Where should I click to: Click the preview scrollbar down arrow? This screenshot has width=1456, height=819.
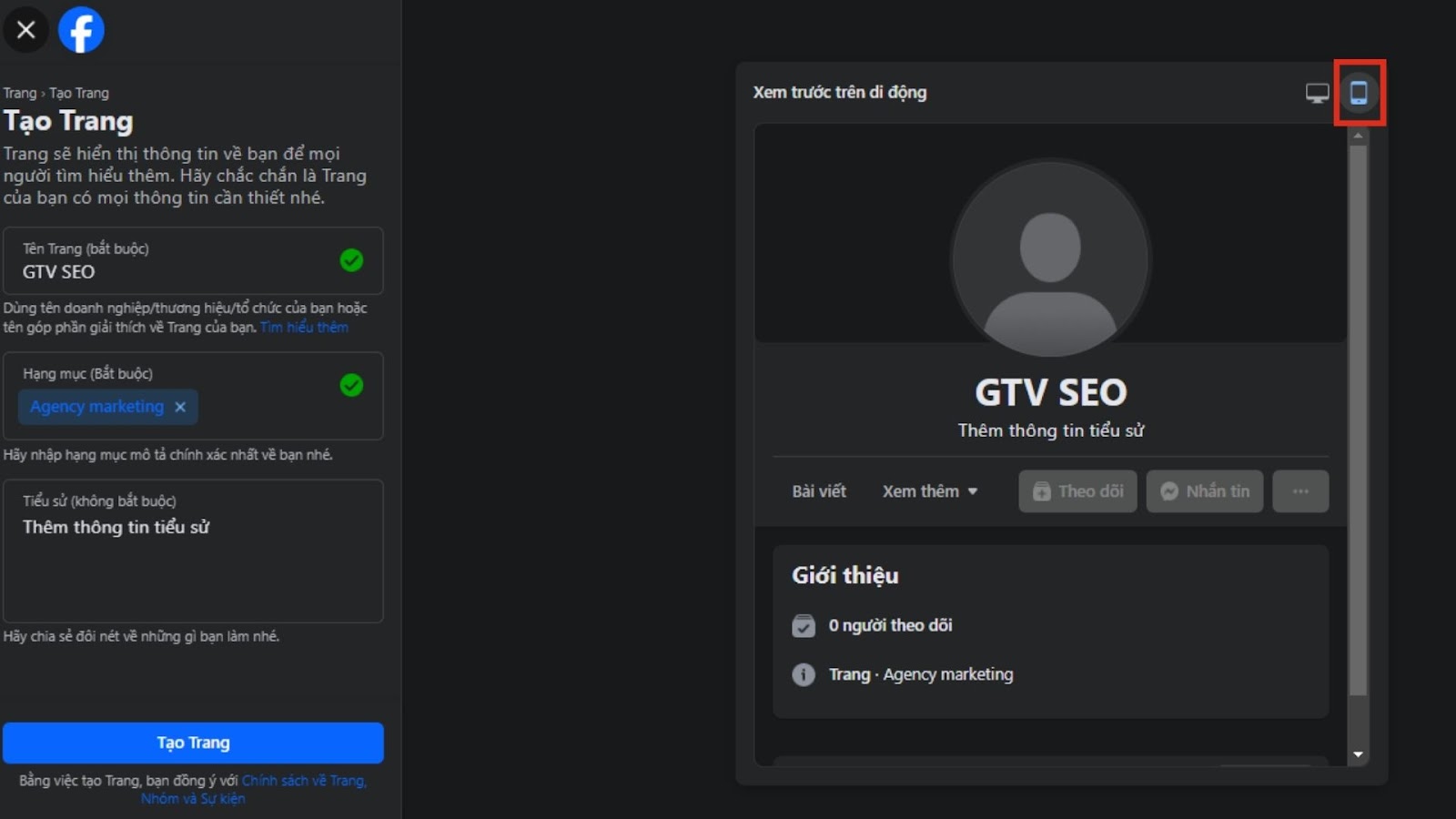(x=1358, y=754)
